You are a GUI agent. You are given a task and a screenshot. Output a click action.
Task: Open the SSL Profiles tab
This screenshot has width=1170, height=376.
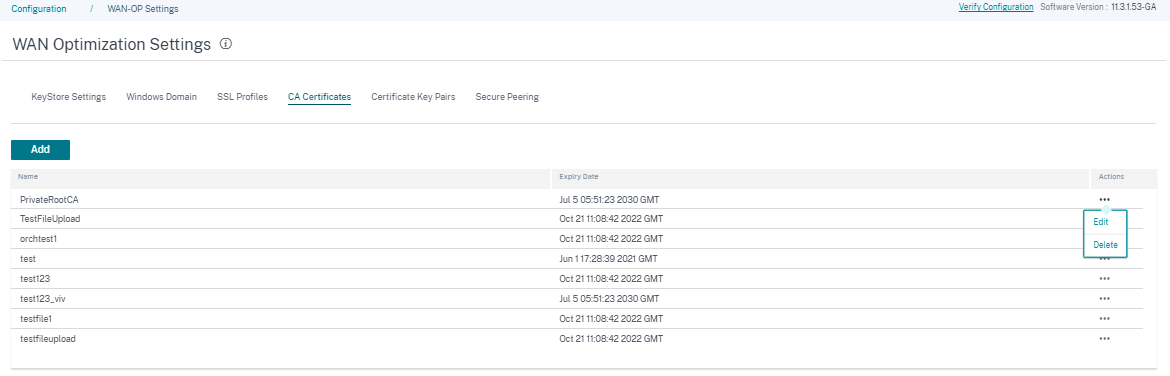coord(243,97)
